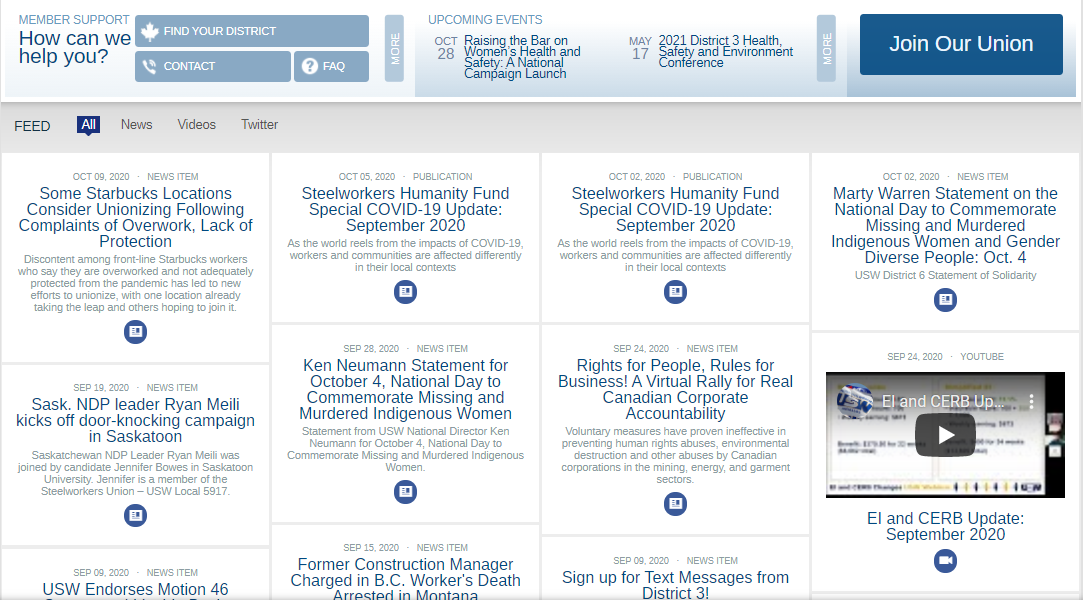Click the question mark icon beside FAQ
The height and width of the screenshot is (600, 1083).
(309, 66)
